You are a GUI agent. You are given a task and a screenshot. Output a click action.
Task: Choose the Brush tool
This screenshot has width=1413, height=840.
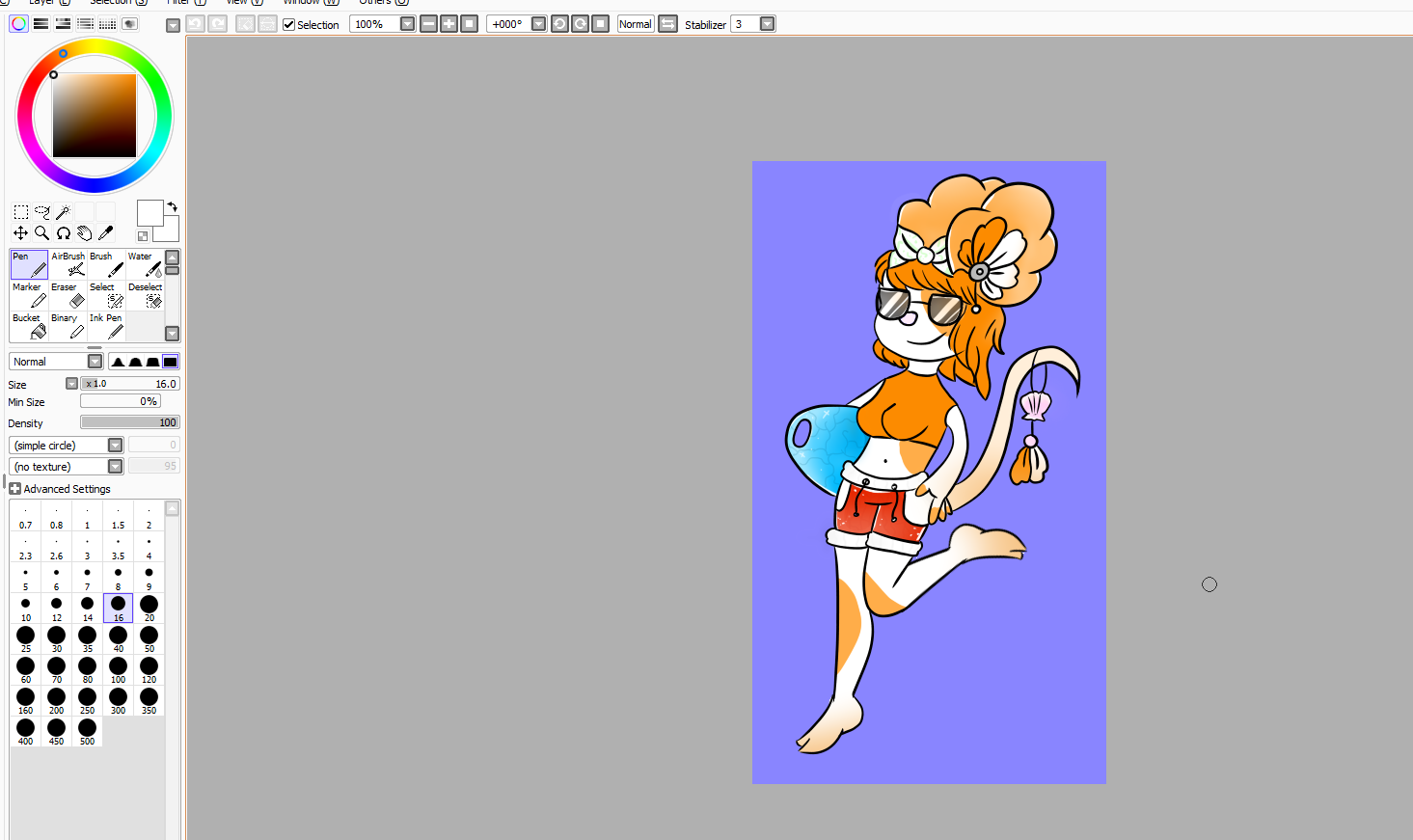[106, 264]
